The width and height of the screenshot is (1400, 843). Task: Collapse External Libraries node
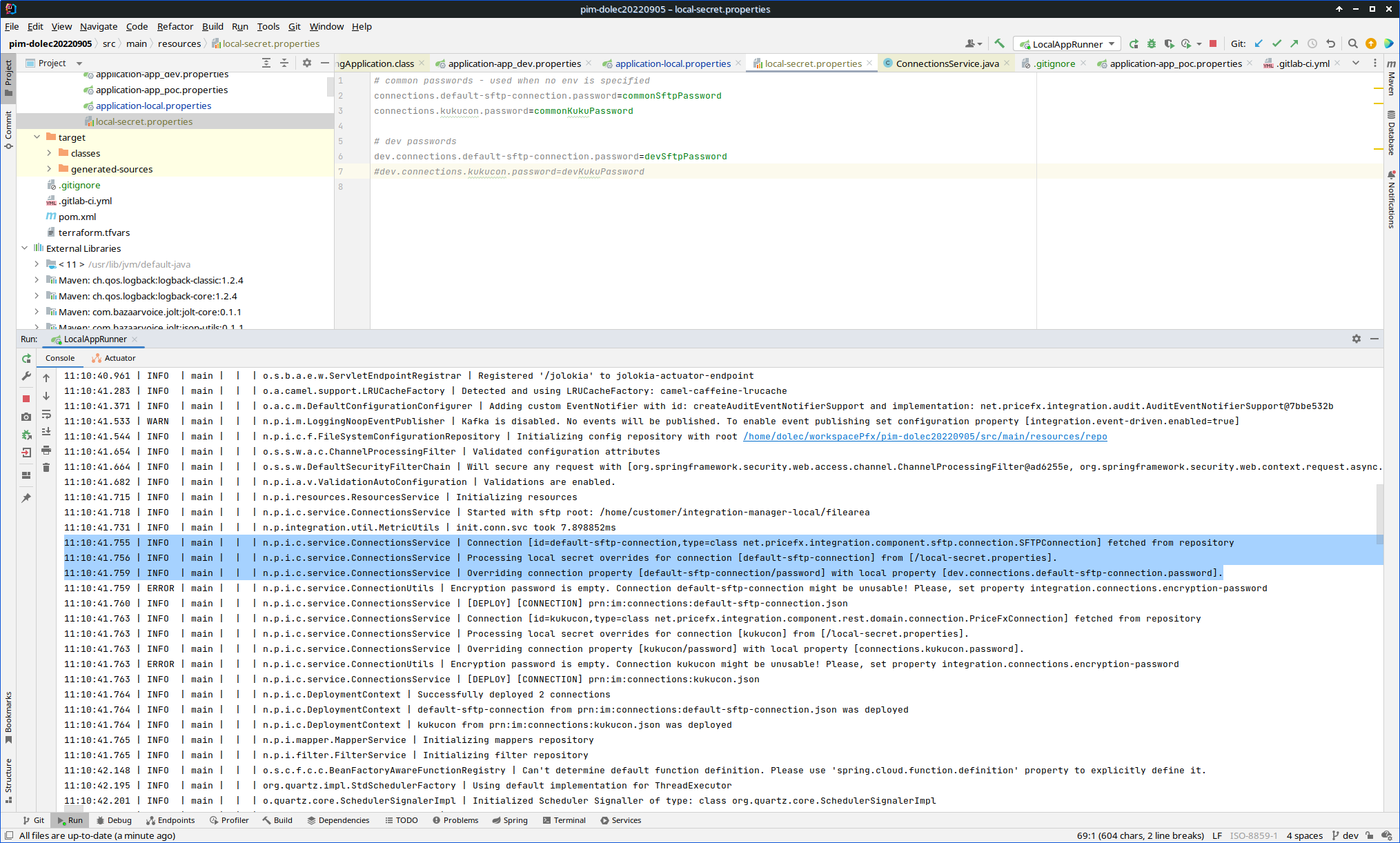(x=24, y=248)
